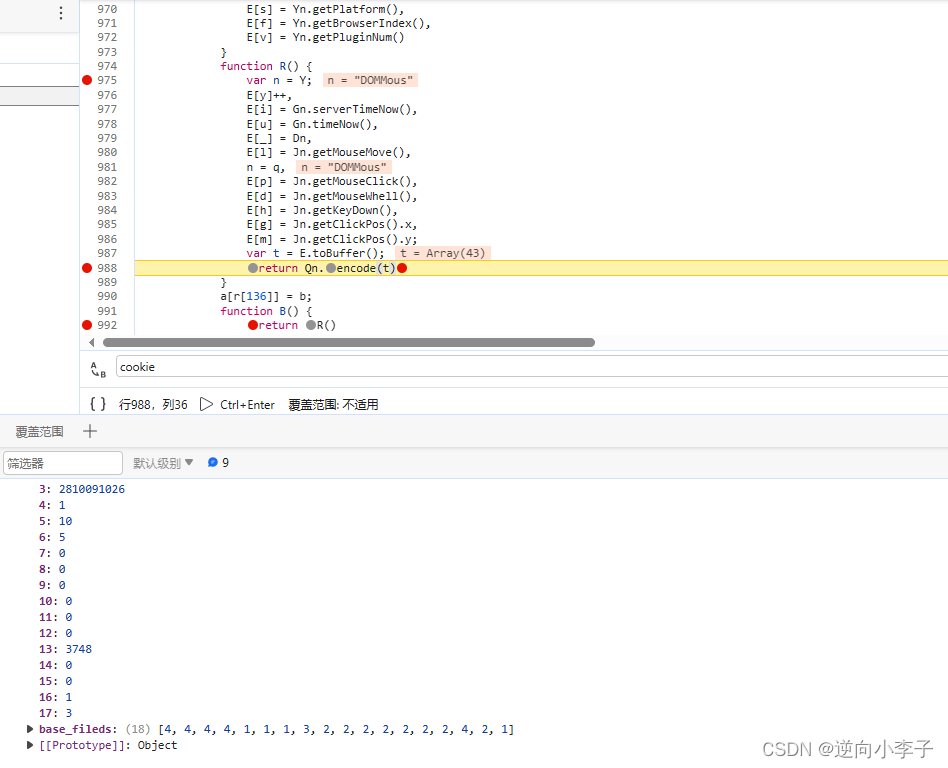This screenshot has height=768, width=948.
Task: Click the play icon next to Ctrl+Enter
Action: click(x=206, y=404)
